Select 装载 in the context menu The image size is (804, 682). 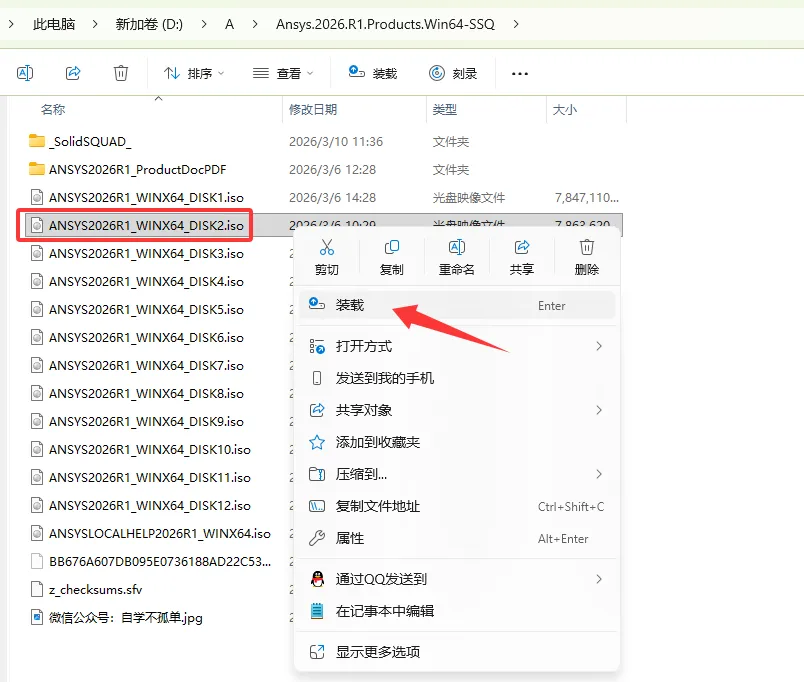click(457, 306)
